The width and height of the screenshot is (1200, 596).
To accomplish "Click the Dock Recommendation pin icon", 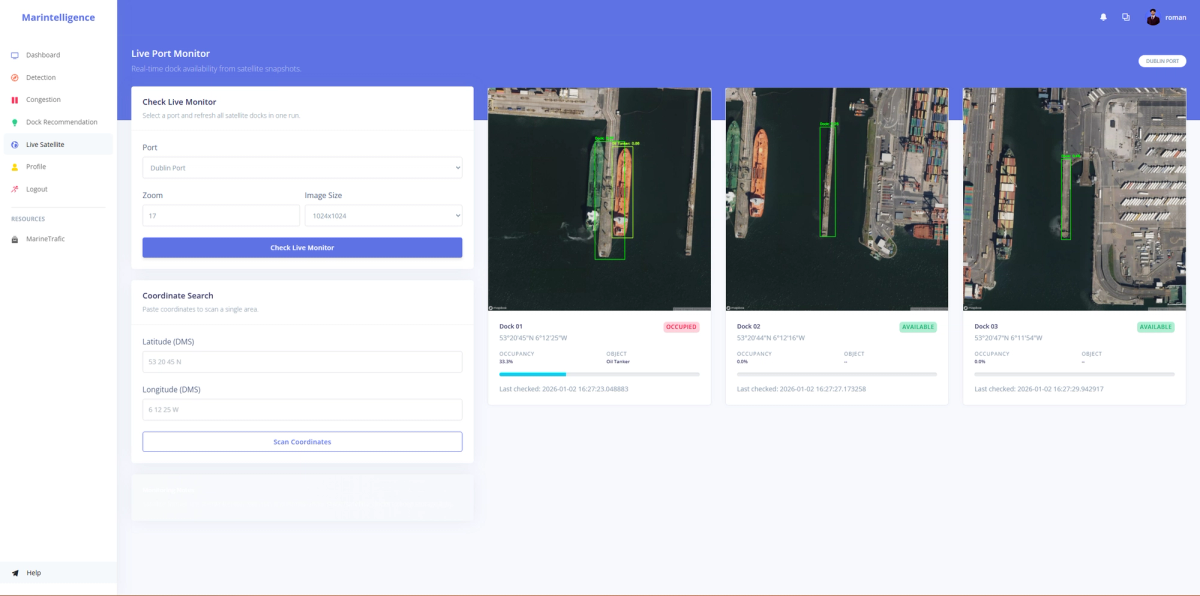I will (x=16, y=120).
